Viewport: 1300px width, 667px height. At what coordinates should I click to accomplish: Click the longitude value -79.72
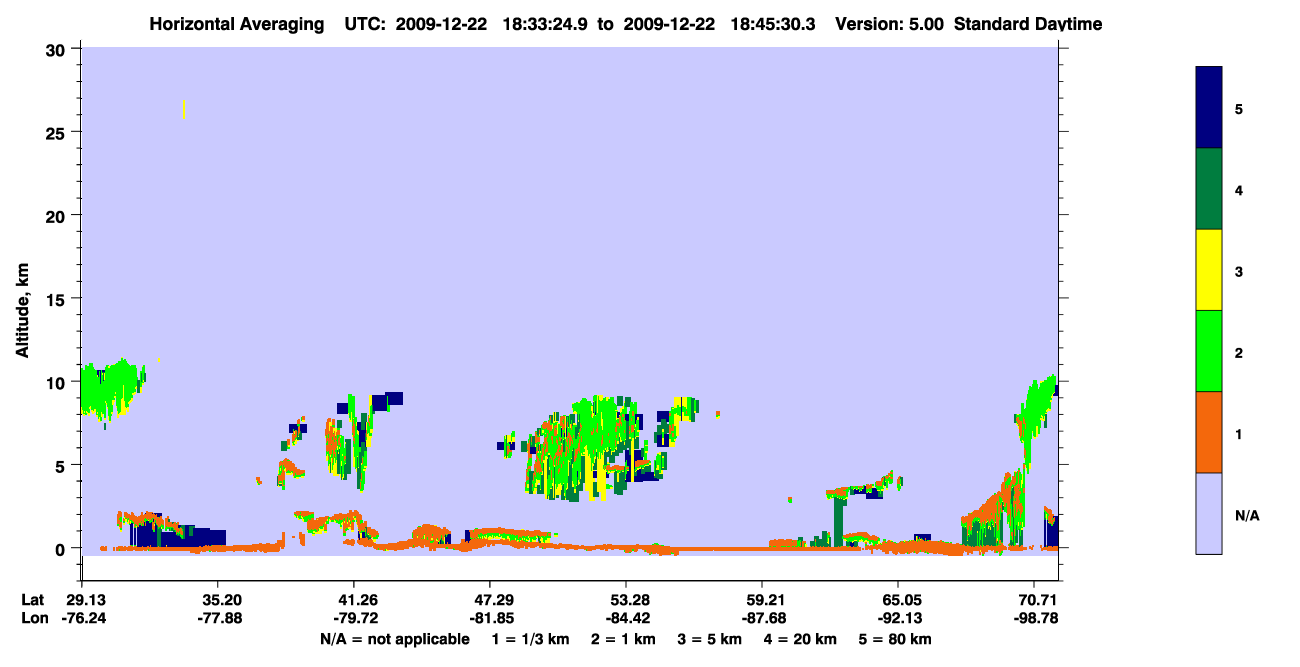(x=354, y=618)
